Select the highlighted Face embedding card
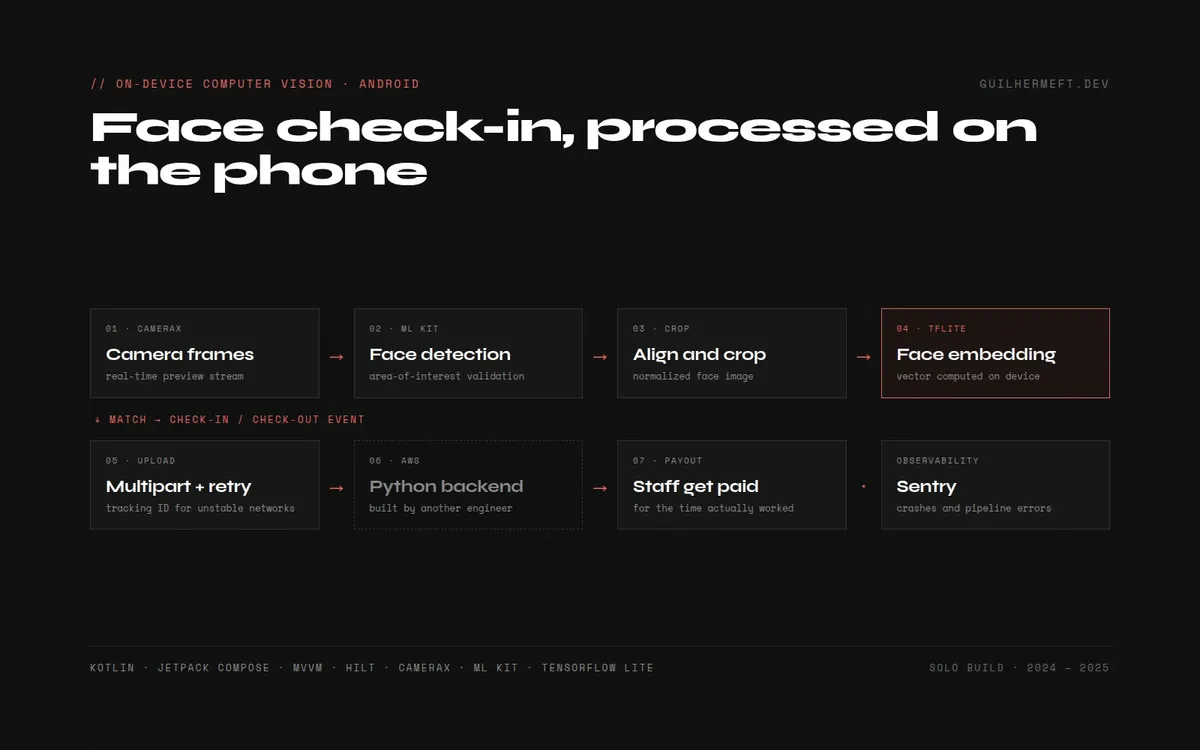The height and width of the screenshot is (750, 1200). (995, 353)
